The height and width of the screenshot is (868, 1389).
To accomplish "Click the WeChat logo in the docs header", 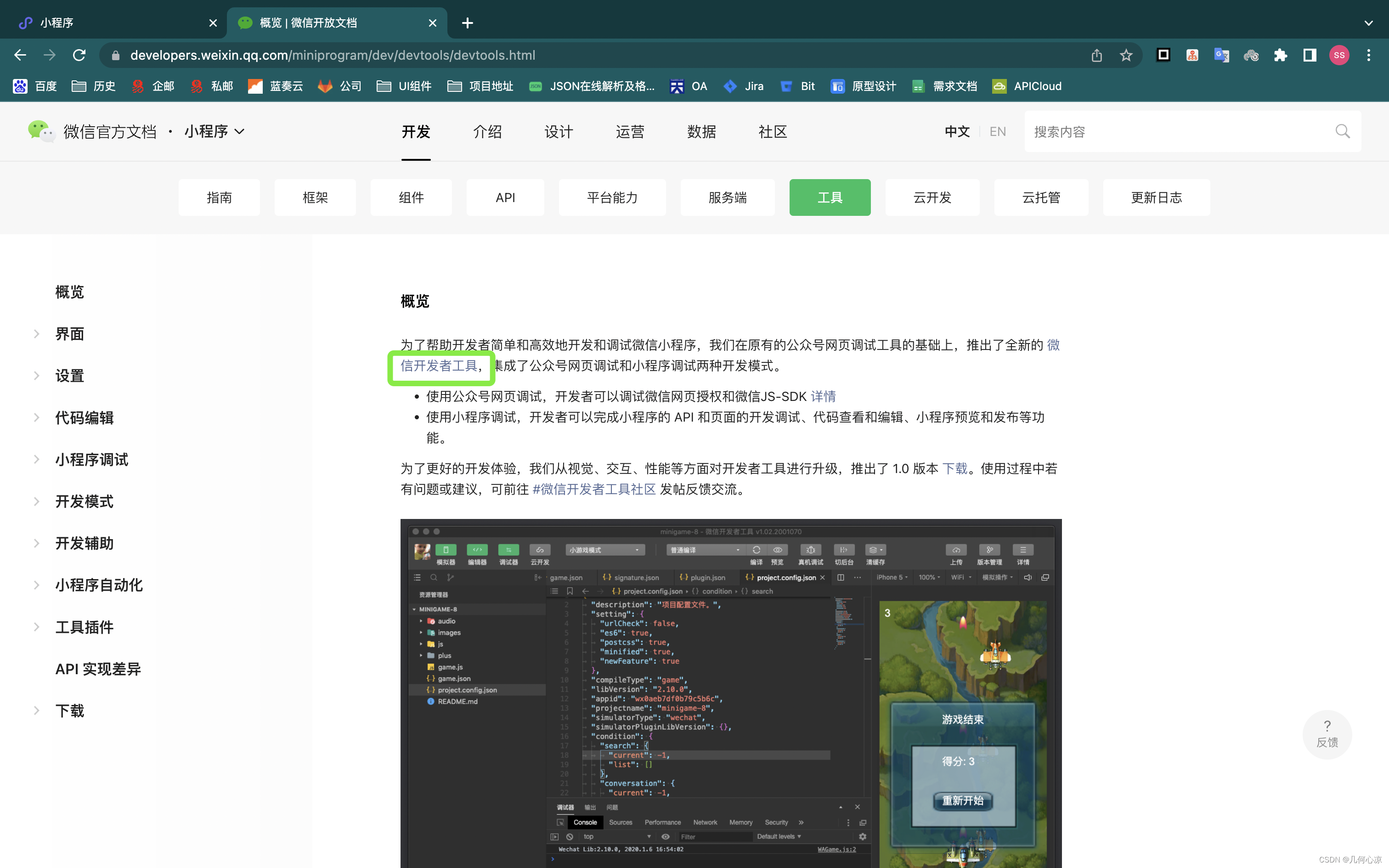I will 41,131.
